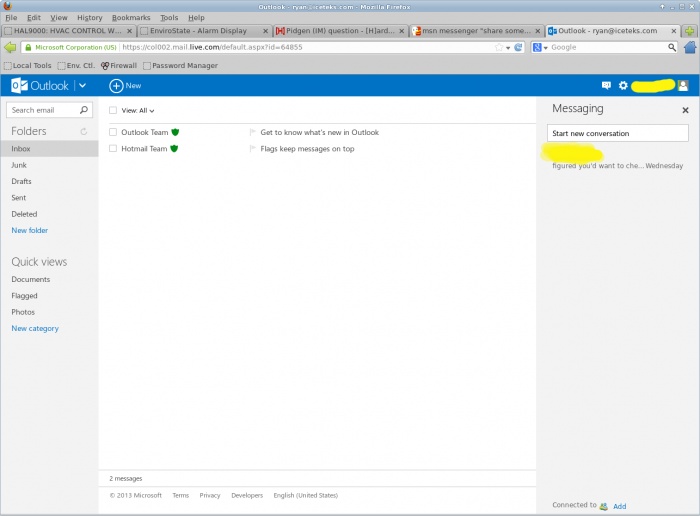Open the settings gear icon

pyautogui.click(x=623, y=85)
